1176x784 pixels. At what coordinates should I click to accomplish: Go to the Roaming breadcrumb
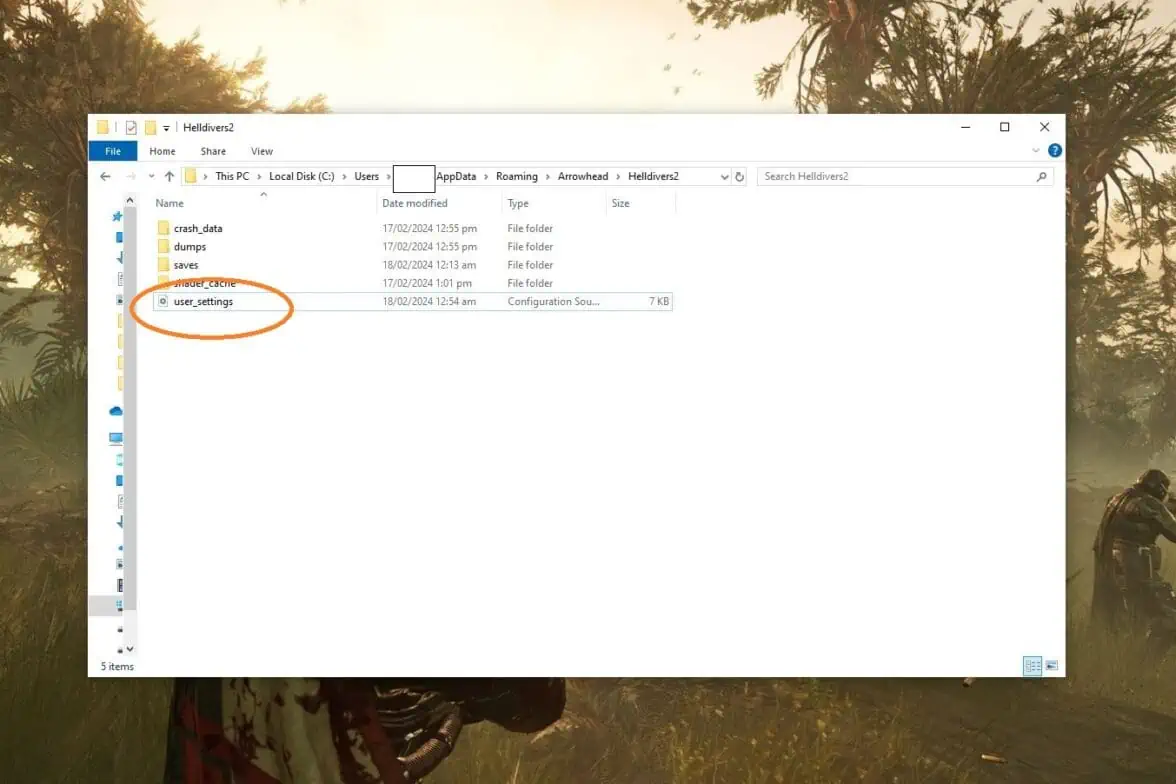pos(517,176)
